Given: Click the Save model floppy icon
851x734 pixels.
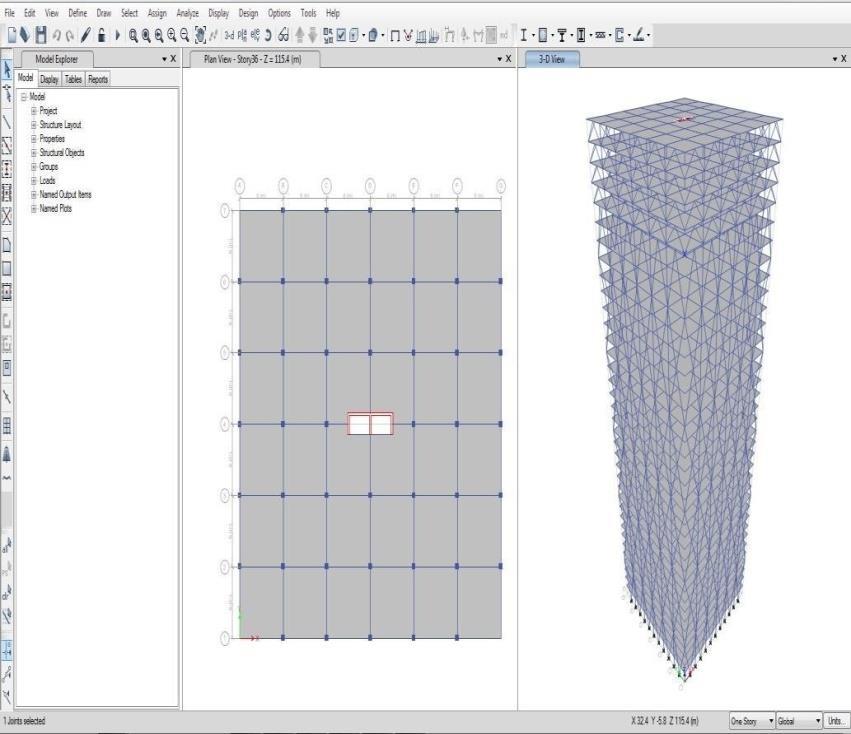Looking at the screenshot, I should 41,35.
